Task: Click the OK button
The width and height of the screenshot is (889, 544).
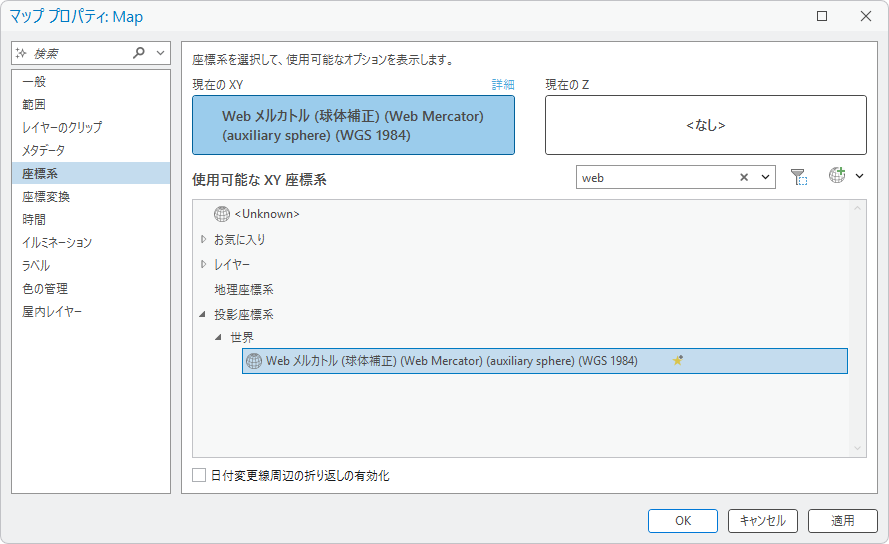Action: [x=682, y=520]
